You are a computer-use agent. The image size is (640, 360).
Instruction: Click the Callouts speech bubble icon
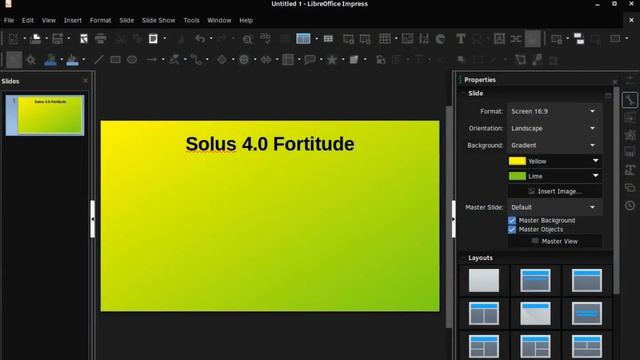310,60
